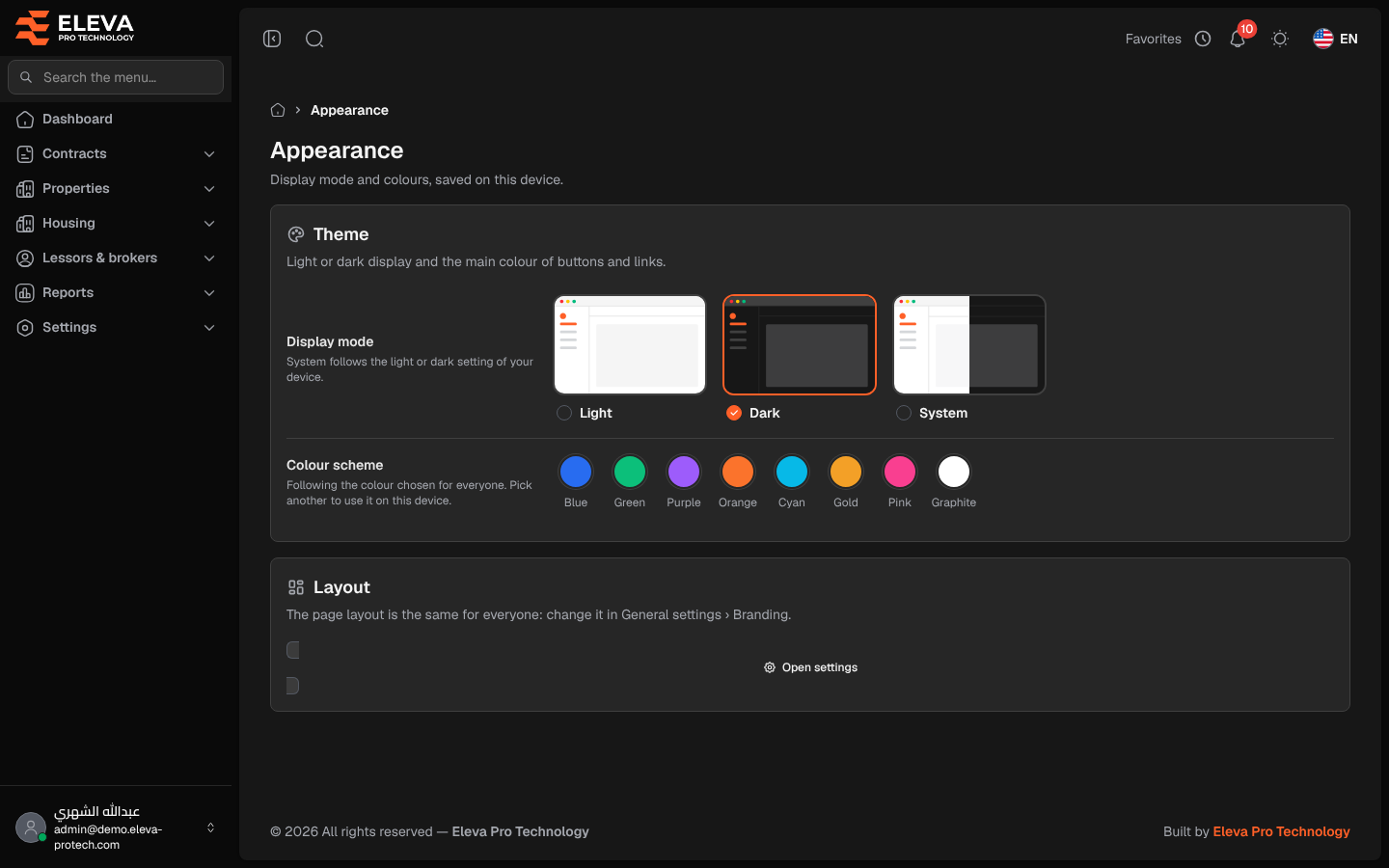This screenshot has width=1389, height=868.
Task: Expand the Housing menu chevron
Action: 209,224
